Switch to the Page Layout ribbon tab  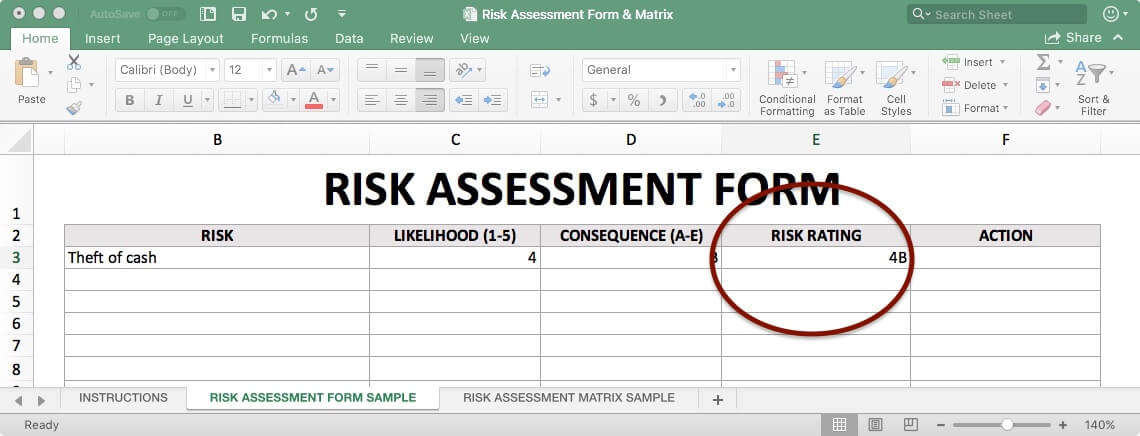click(185, 39)
